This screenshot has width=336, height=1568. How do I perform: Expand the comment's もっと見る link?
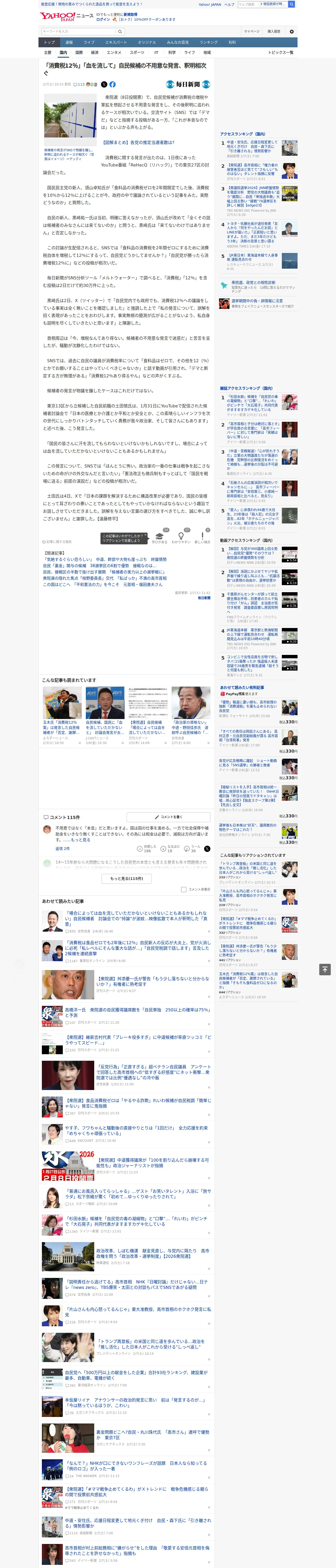click(x=81, y=840)
